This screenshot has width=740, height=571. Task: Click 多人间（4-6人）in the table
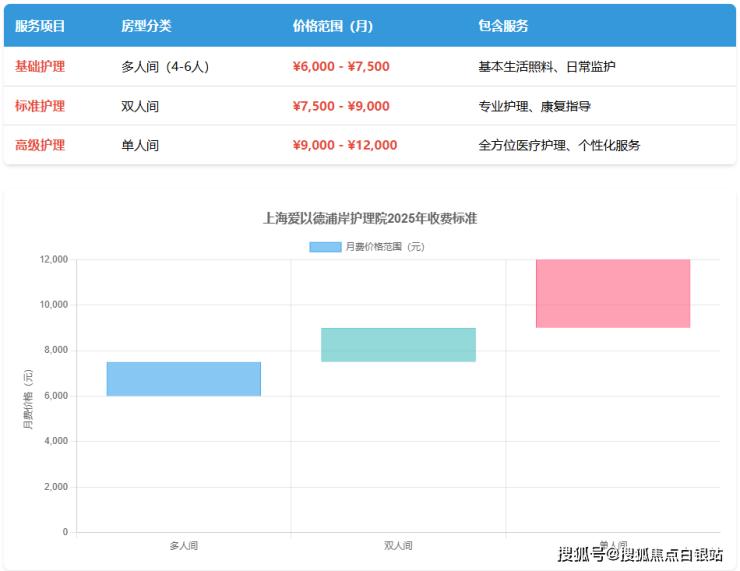[x=165, y=67]
